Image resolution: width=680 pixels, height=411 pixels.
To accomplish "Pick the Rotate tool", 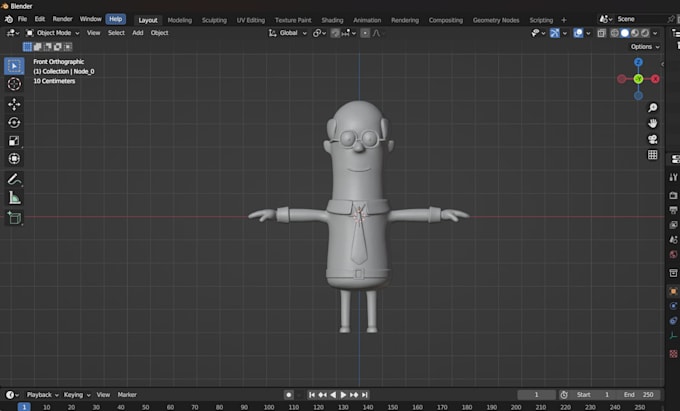I will click(x=14, y=123).
